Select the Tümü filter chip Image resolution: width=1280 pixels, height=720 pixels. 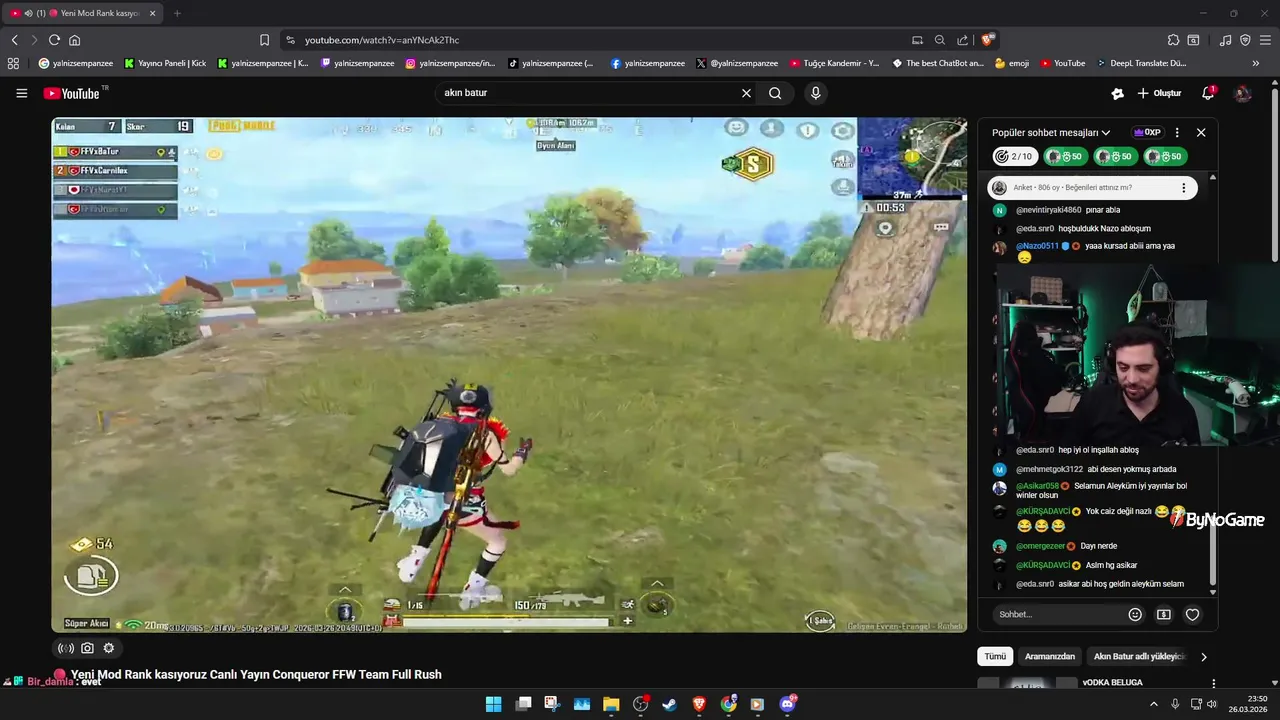[995, 656]
